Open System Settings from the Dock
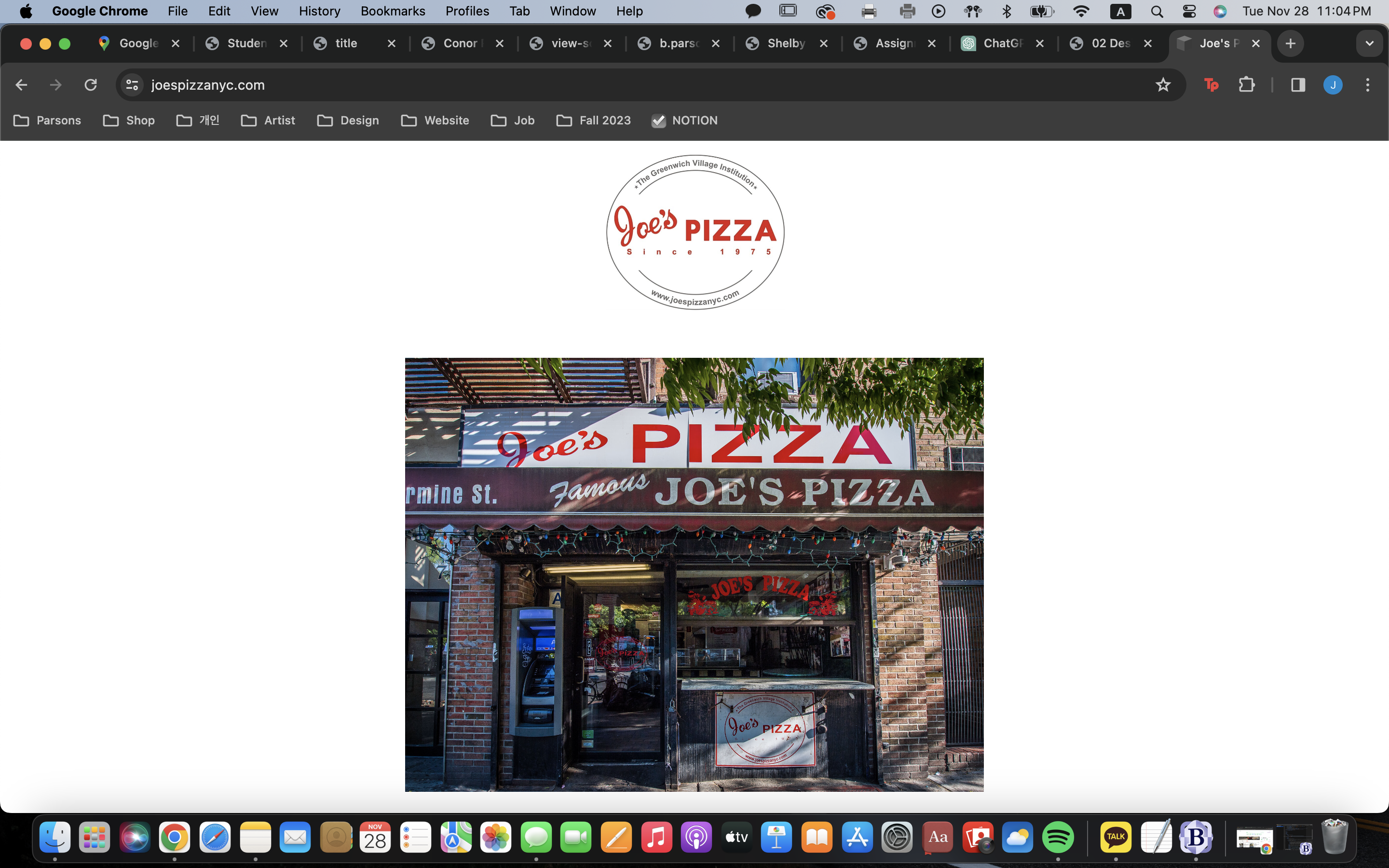Screen dimensions: 1389x868 897,838
